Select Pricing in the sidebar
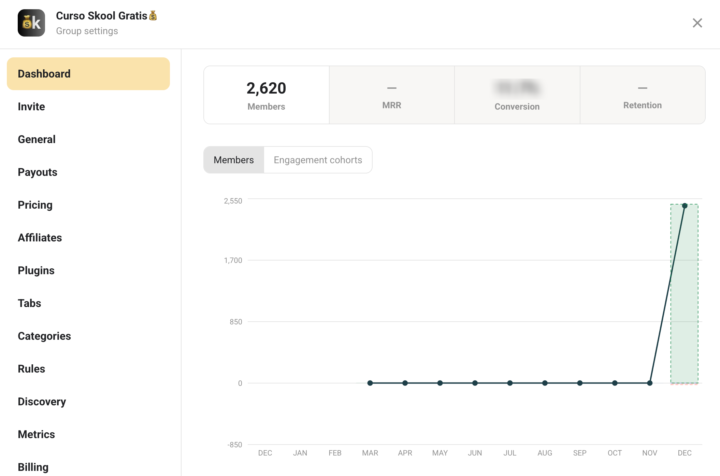 click(x=88, y=205)
